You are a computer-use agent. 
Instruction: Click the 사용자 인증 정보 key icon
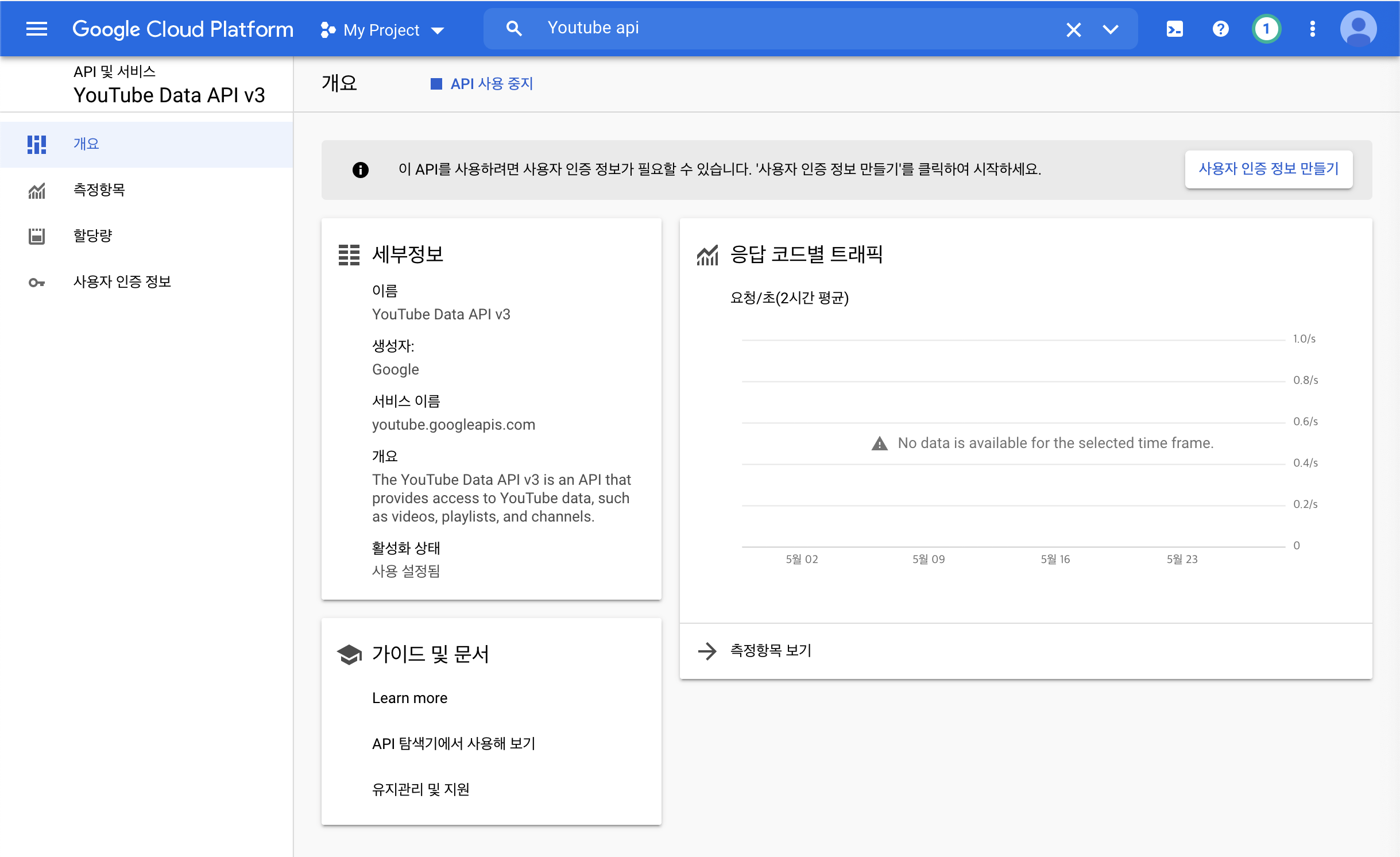tap(37, 282)
